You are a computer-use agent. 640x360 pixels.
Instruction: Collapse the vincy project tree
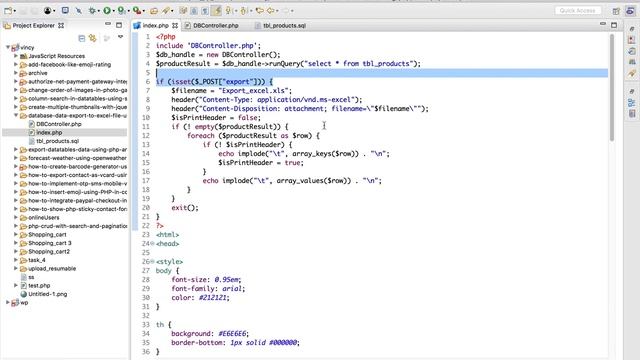pos(8,47)
